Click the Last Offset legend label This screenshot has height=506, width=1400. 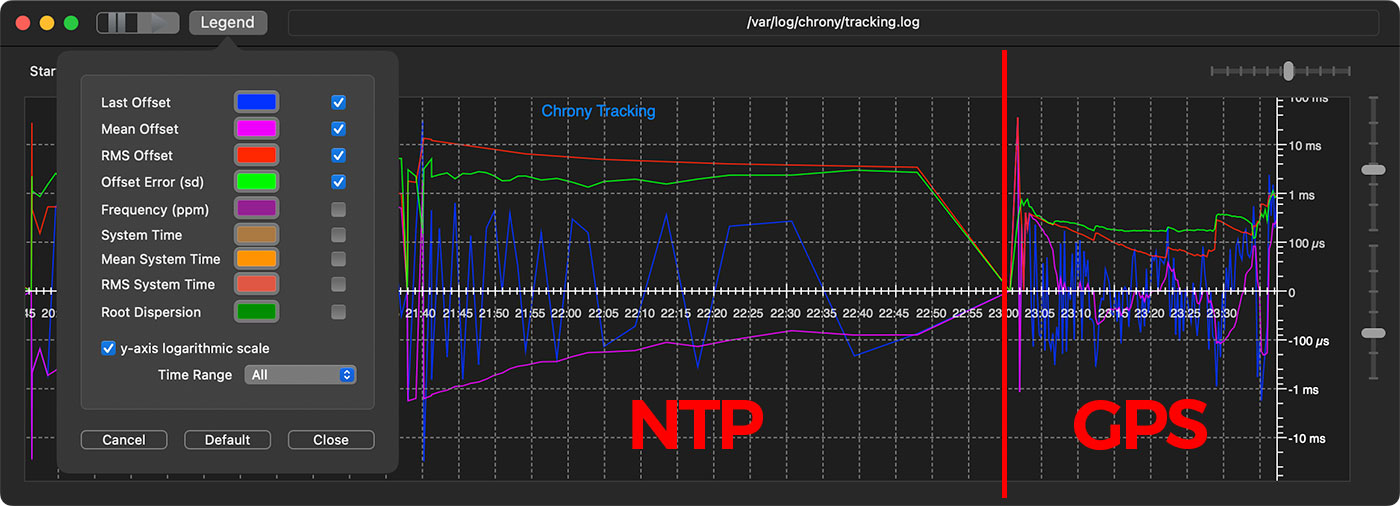(136, 102)
